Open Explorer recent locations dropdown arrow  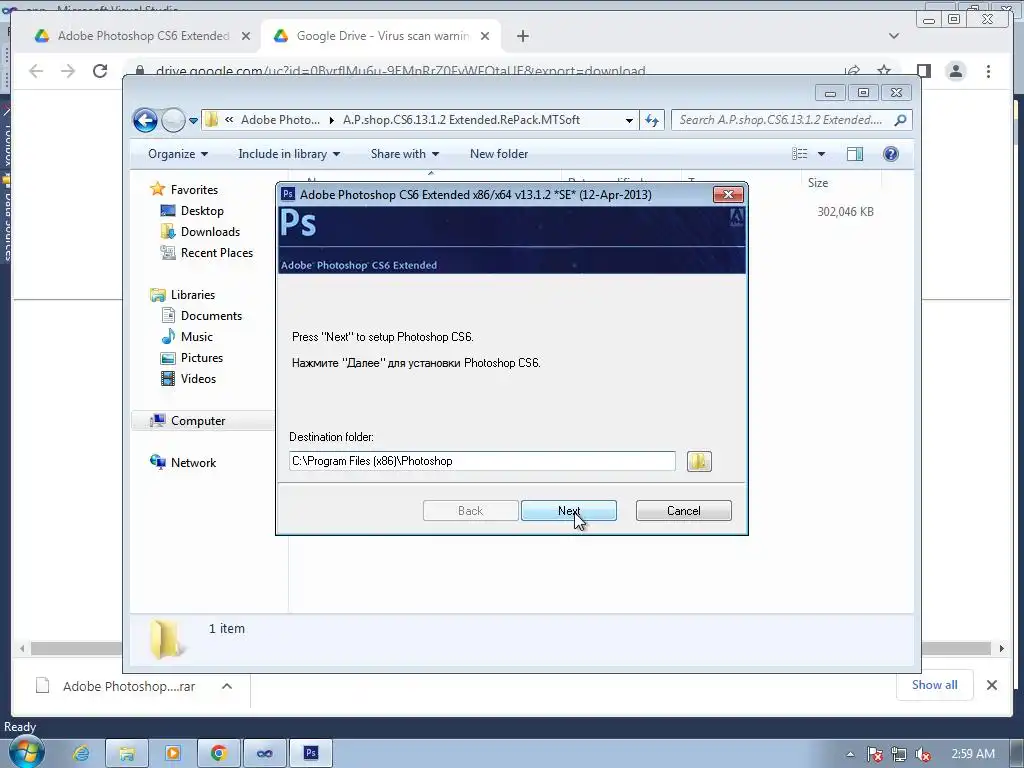[x=193, y=121]
